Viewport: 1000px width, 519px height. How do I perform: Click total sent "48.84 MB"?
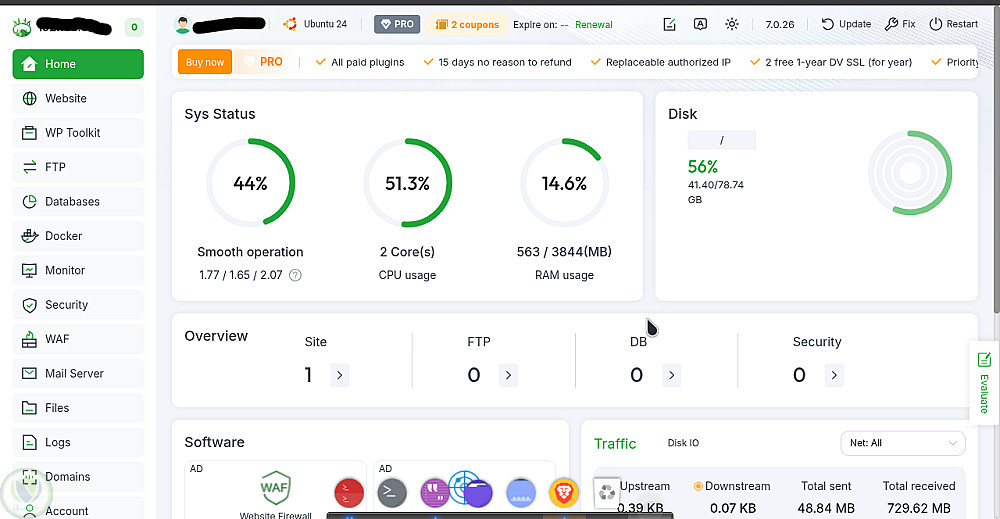(825, 508)
